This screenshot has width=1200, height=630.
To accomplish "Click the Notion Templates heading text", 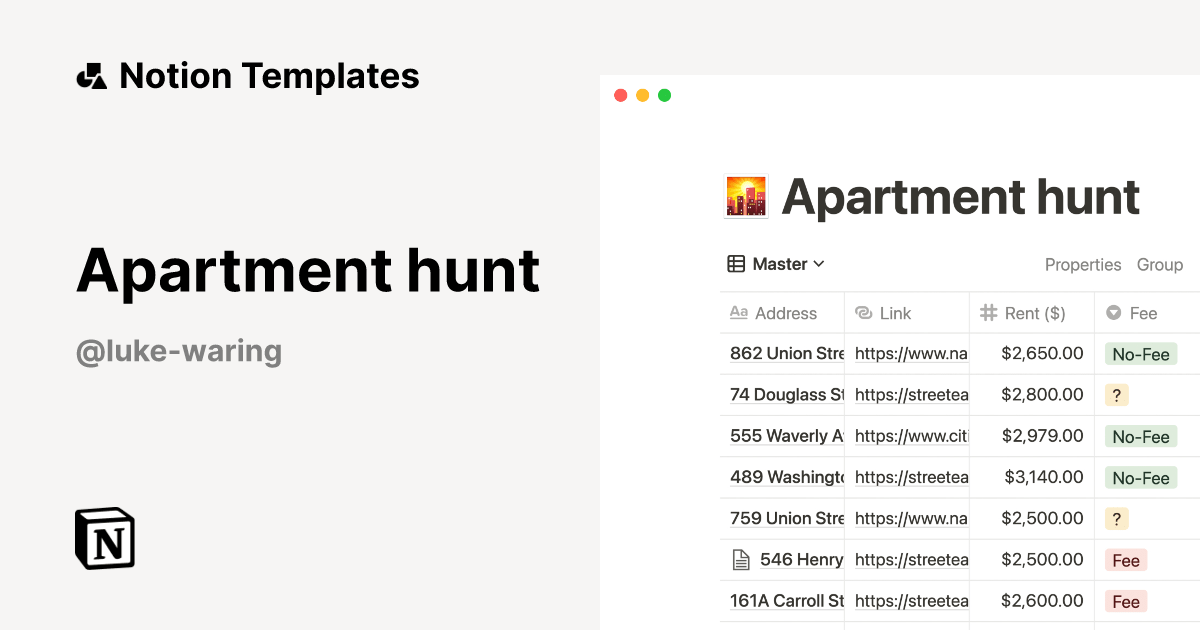I will pos(269,76).
